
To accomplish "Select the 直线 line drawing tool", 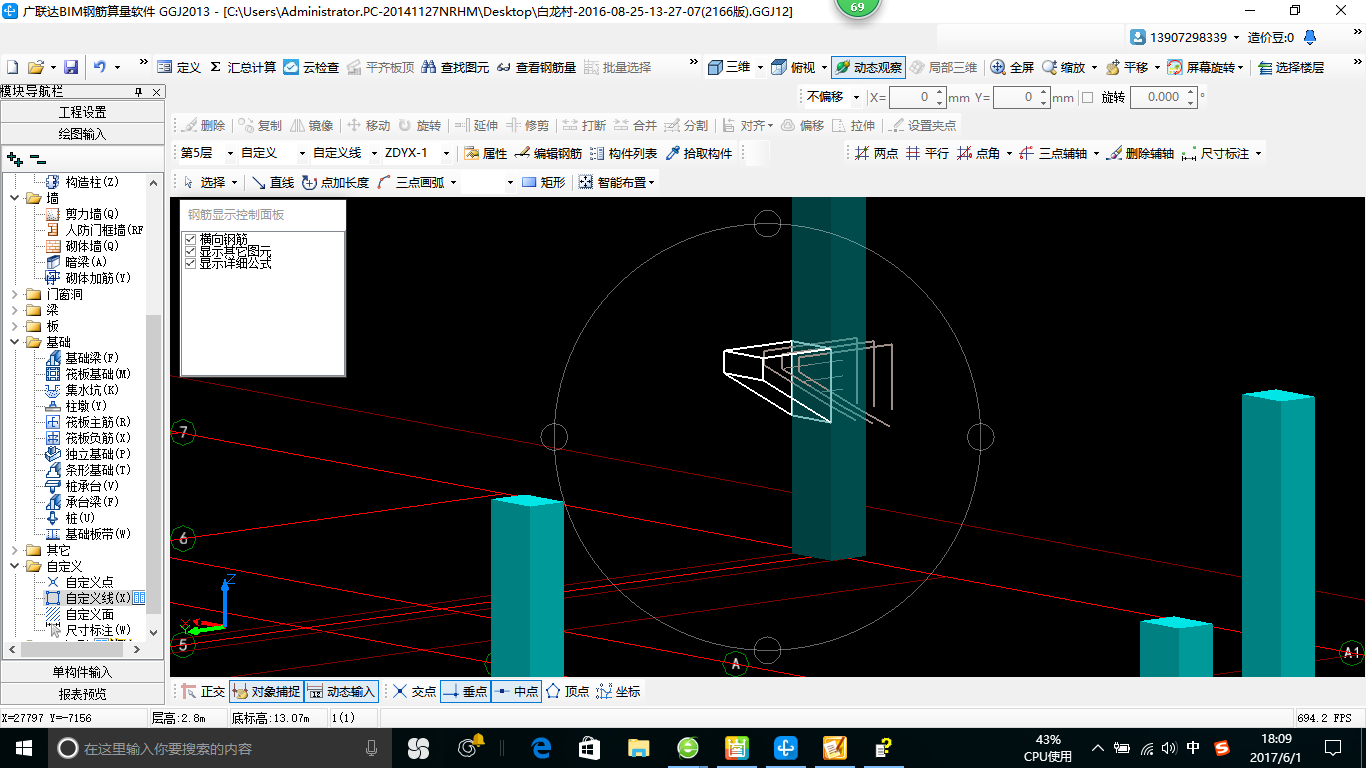I will pyautogui.click(x=273, y=182).
